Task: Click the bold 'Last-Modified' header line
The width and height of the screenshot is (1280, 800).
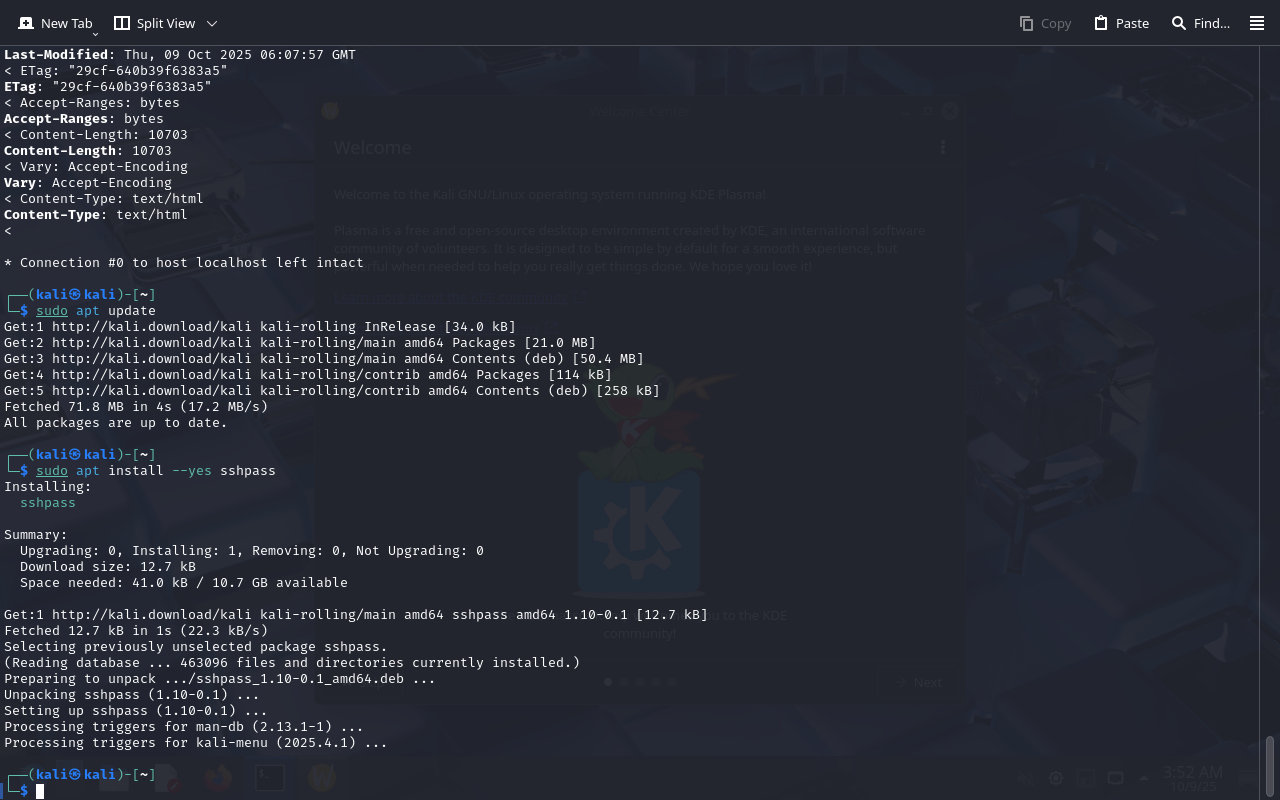Action: pyautogui.click(x=180, y=55)
